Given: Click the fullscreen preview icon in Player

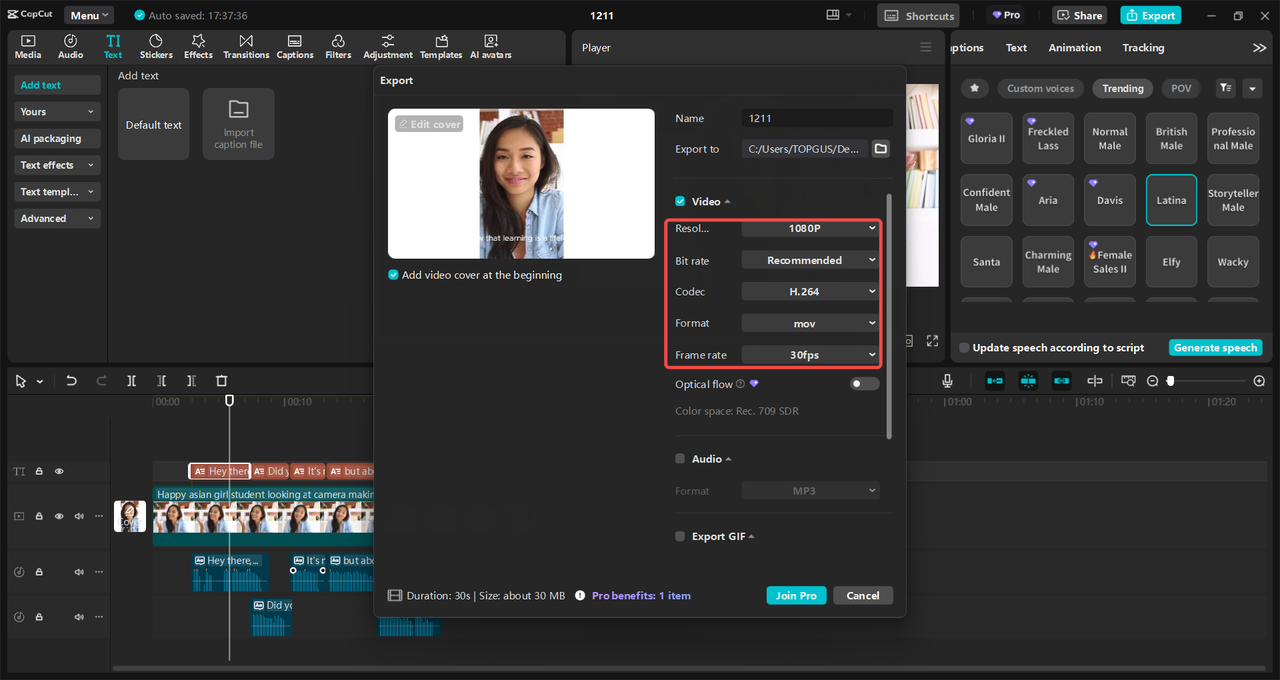Looking at the screenshot, I should 932,341.
